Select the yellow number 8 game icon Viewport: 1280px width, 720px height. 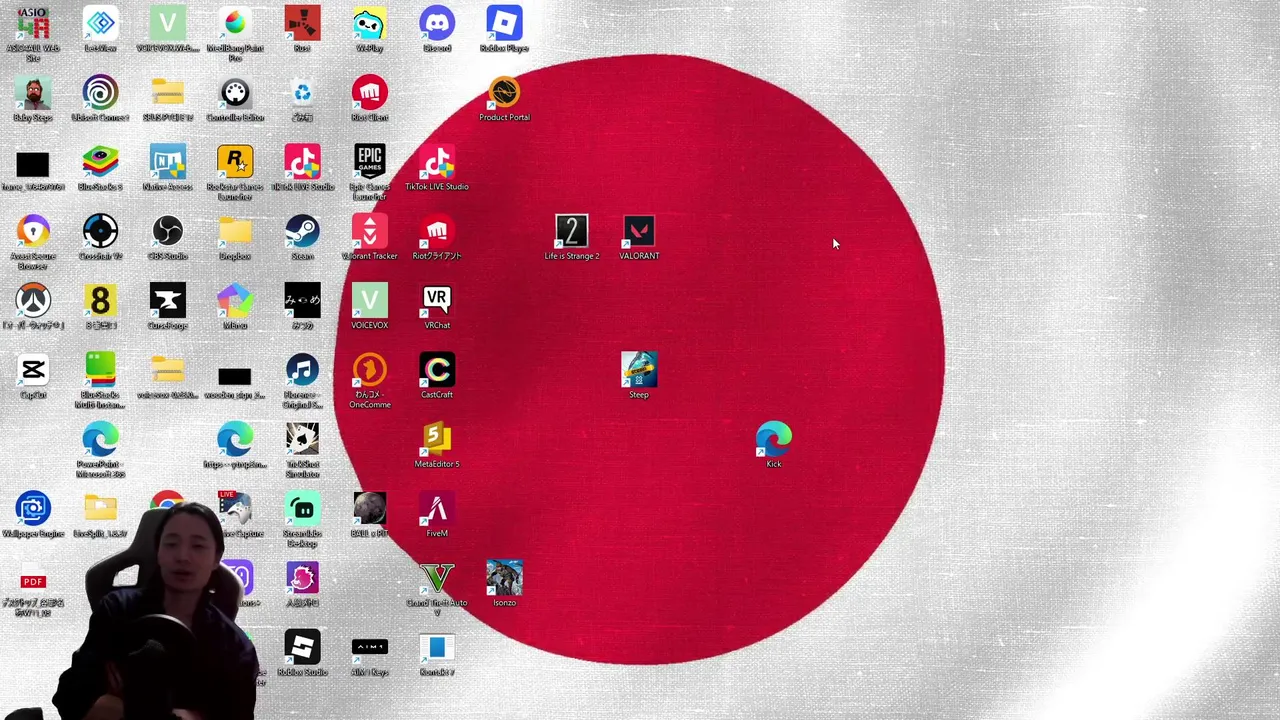(x=100, y=301)
